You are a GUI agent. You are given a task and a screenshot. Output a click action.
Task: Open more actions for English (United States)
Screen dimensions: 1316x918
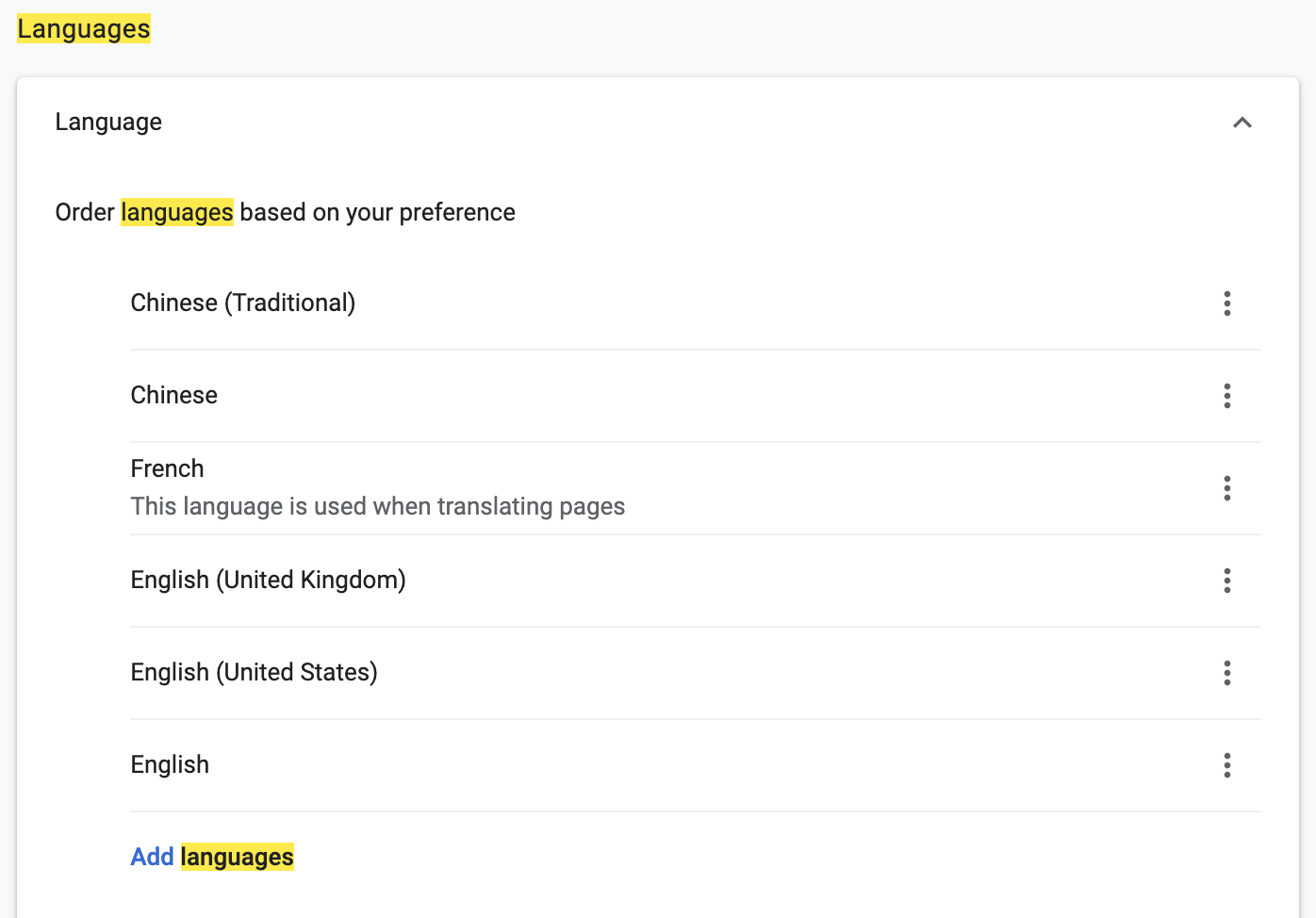(x=1226, y=673)
